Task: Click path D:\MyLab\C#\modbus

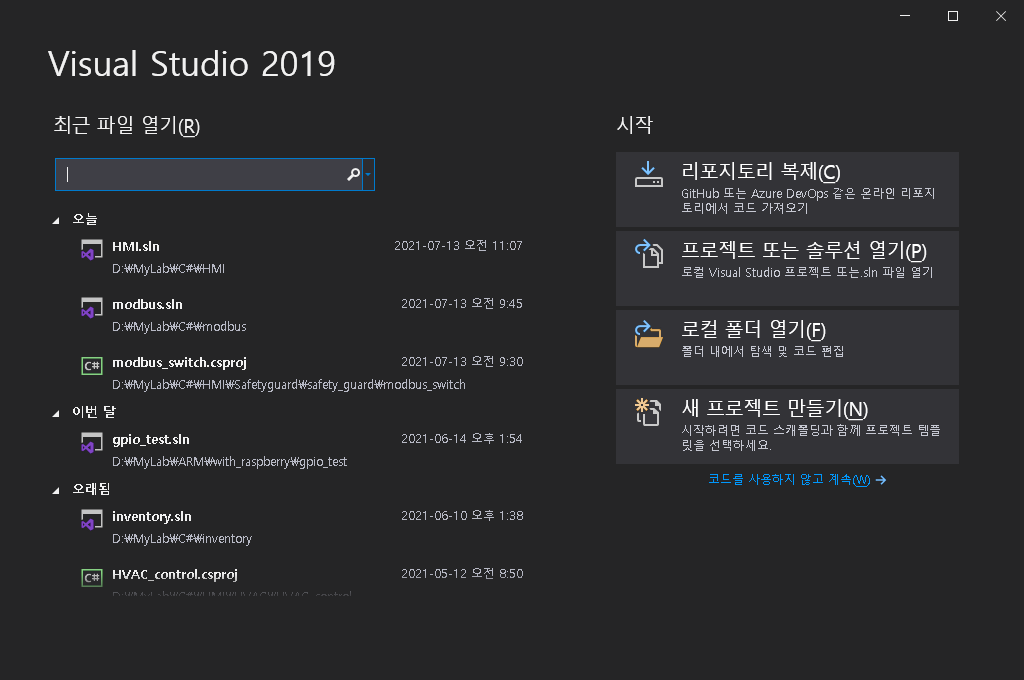Action: [179, 327]
